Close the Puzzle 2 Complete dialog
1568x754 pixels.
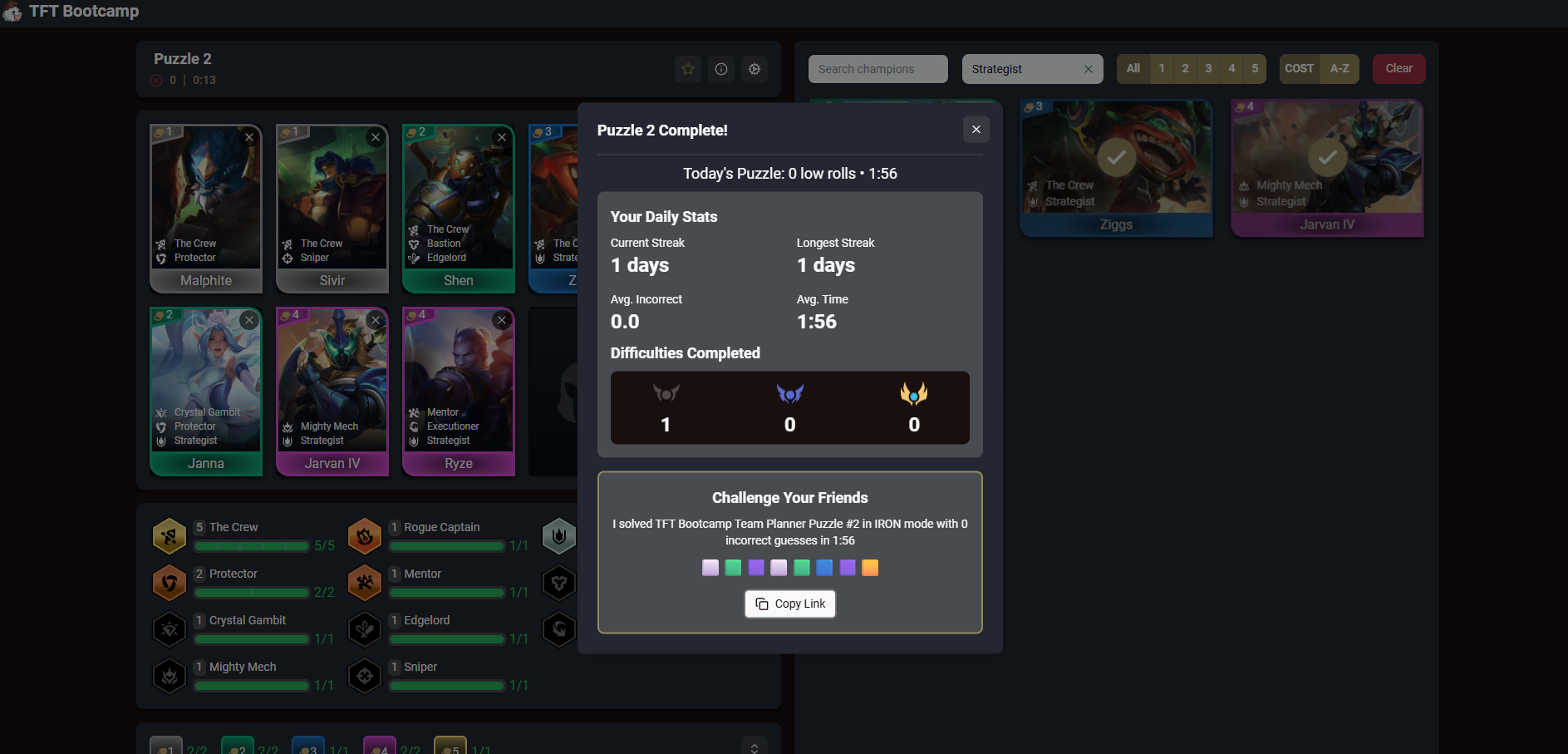tap(976, 130)
